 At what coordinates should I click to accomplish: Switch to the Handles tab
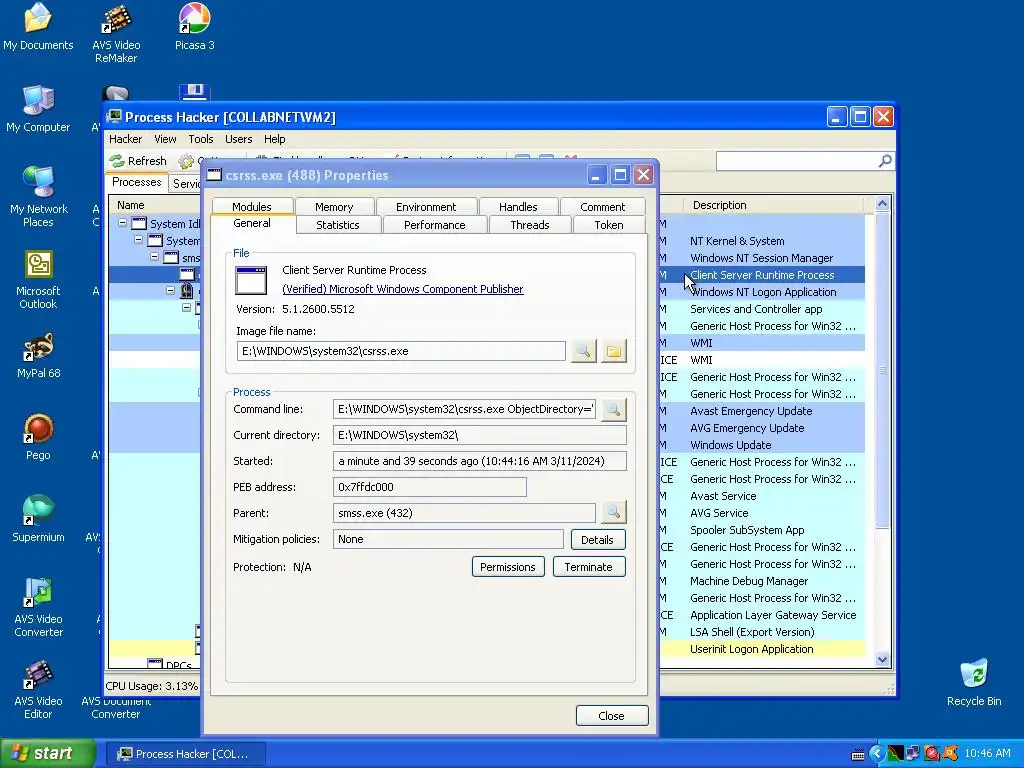pos(518,206)
